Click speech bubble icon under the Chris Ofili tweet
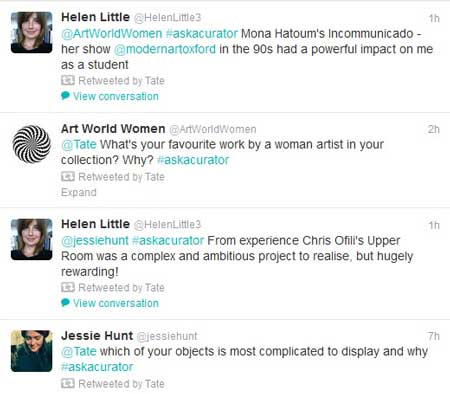The width and height of the screenshot is (450, 394). tap(65, 303)
